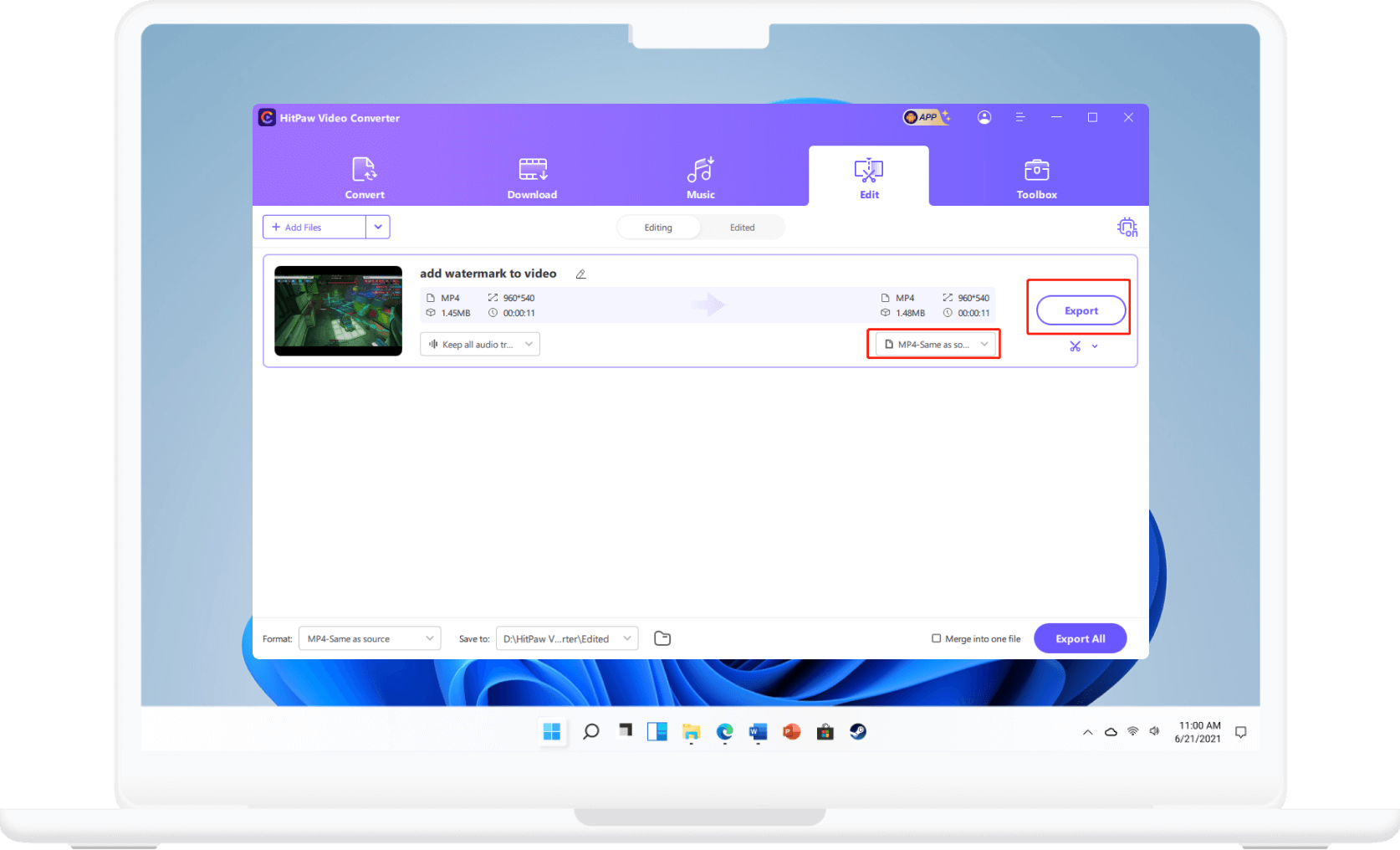This screenshot has width=1400, height=850.
Task: Switch to the Music tab
Action: click(x=701, y=178)
